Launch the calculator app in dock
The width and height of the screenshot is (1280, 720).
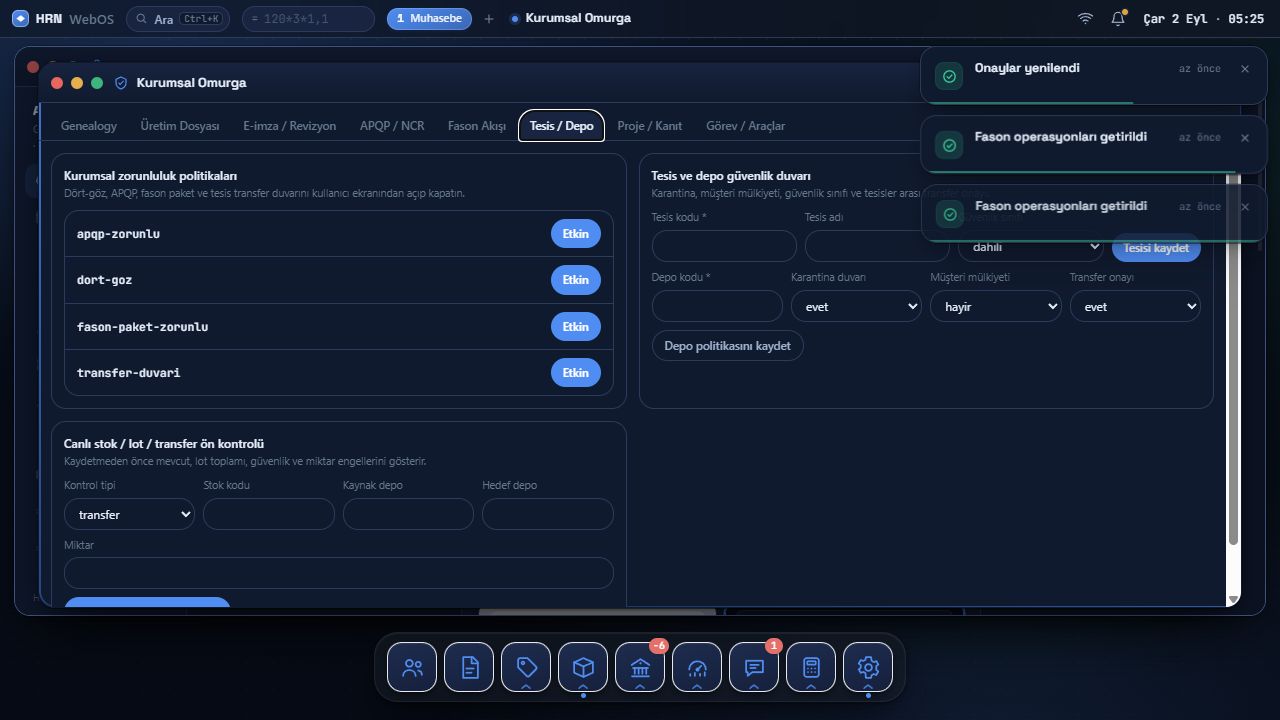click(x=811, y=667)
